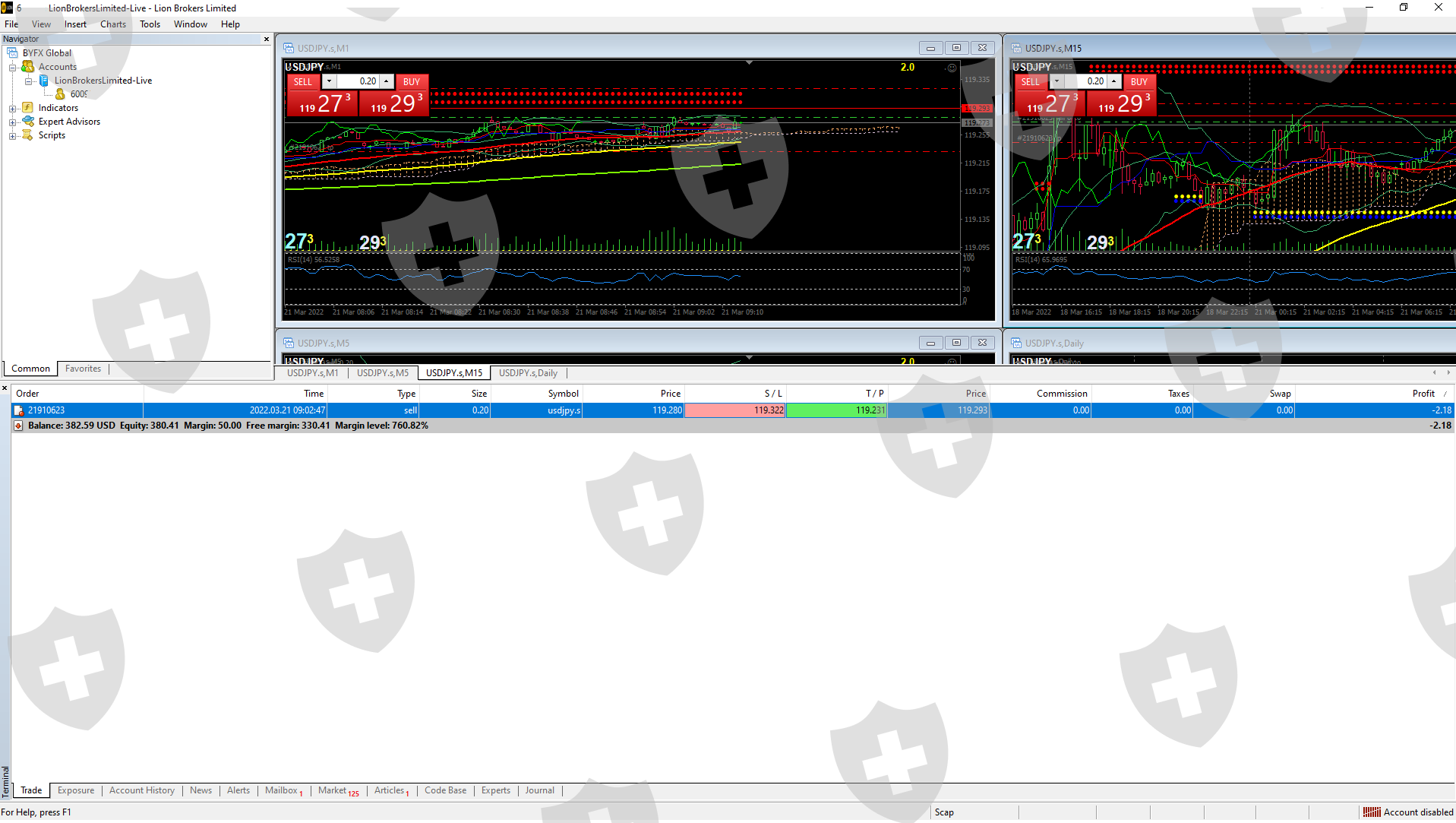Open the Experts terminal tab
This screenshot has height=823, width=1456.
point(496,790)
